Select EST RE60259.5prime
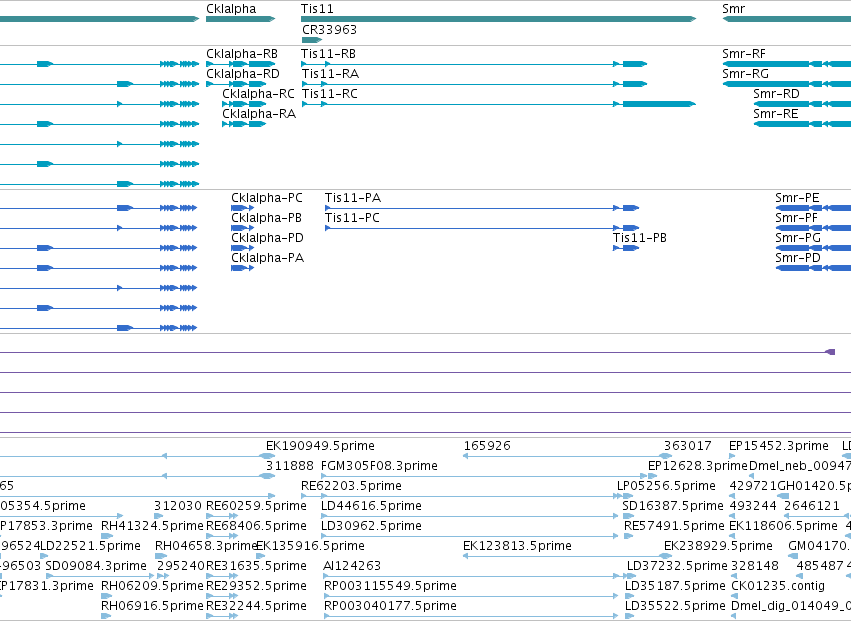Viewport: 851px width, 621px height. click(257, 506)
